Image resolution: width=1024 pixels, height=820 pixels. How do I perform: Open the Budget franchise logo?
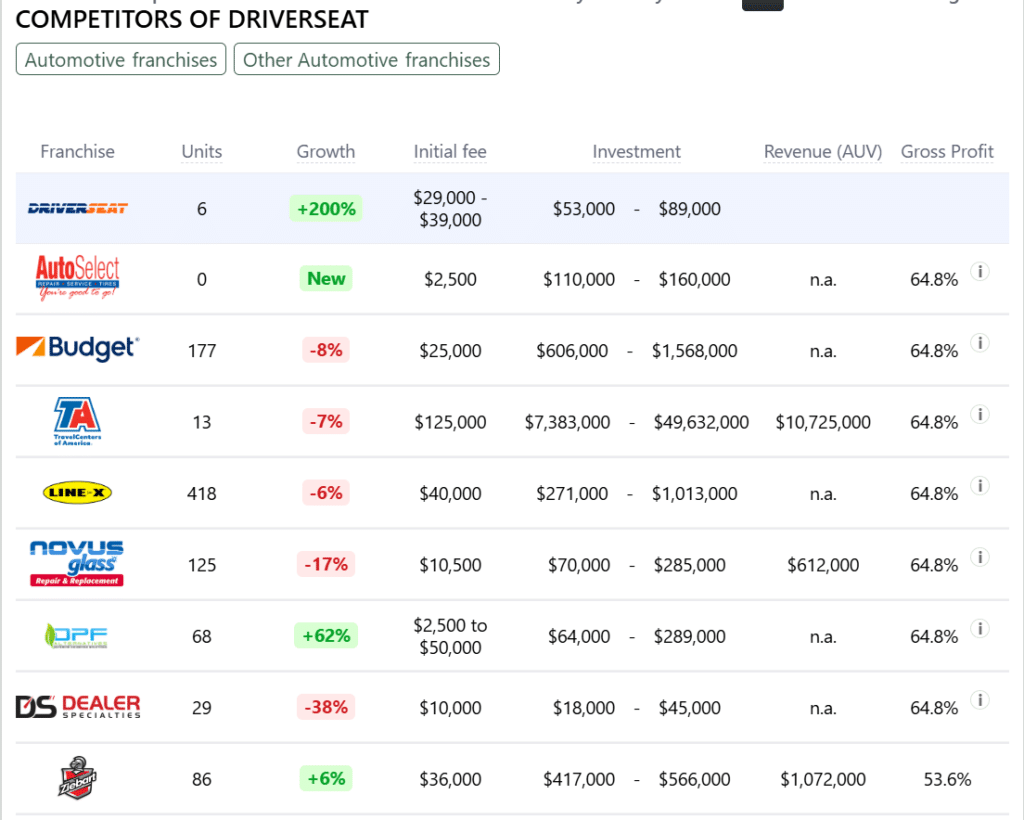[x=78, y=348]
